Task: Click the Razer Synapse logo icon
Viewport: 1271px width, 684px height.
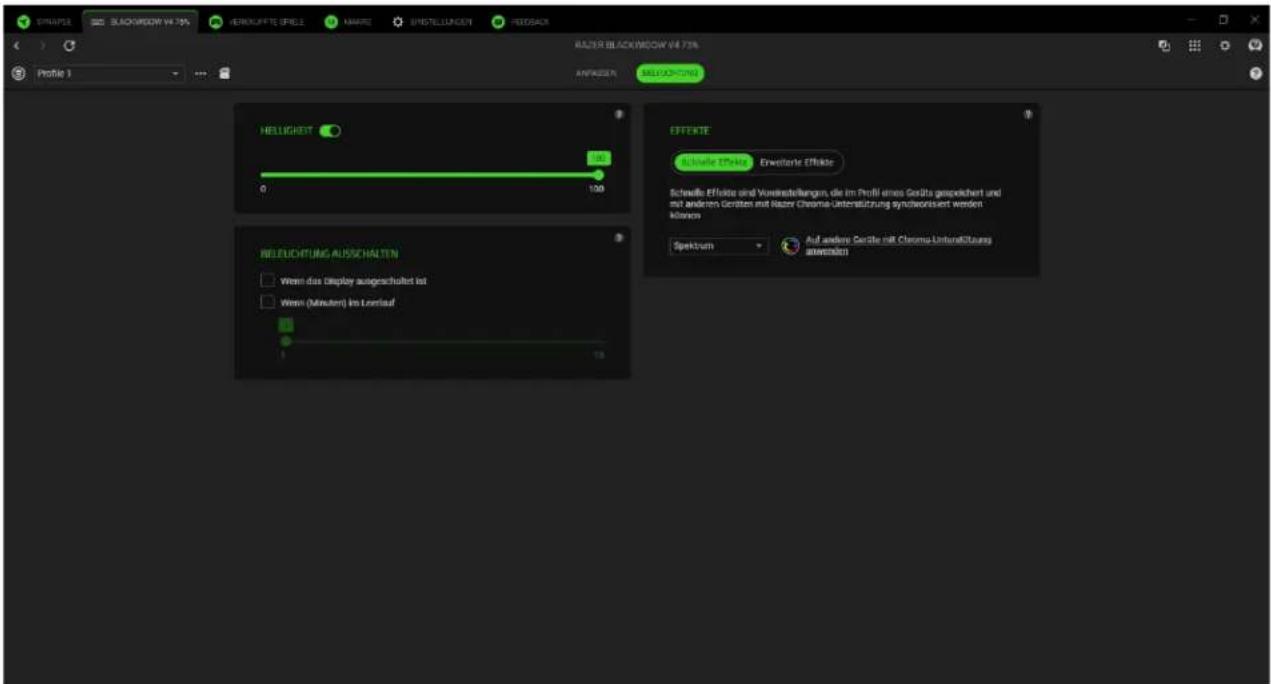Action: click(22, 21)
